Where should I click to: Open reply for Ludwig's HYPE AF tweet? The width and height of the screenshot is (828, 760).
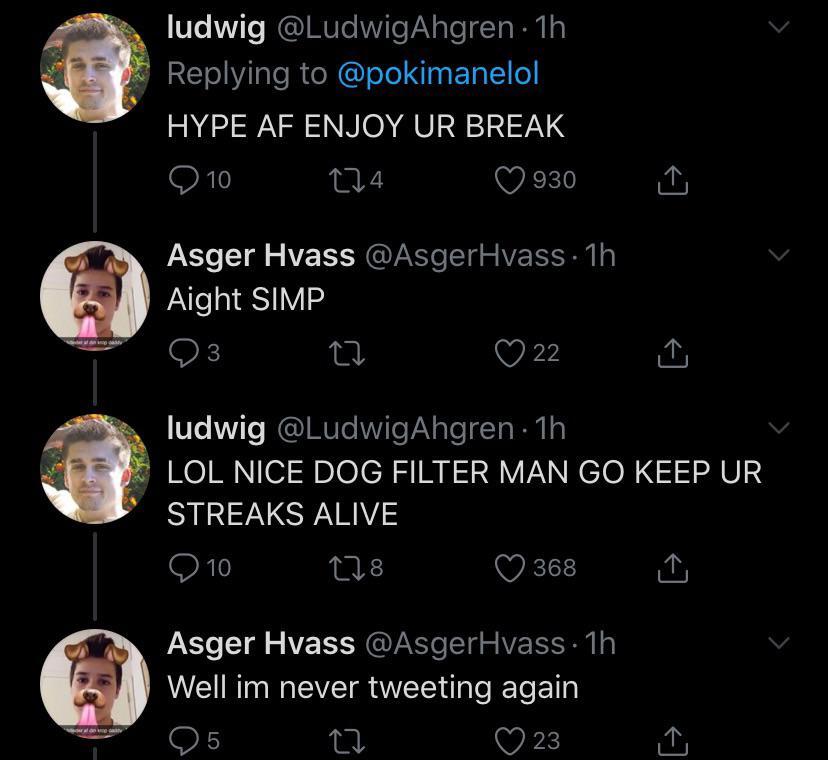pyautogui.click(x=186, y=179)
